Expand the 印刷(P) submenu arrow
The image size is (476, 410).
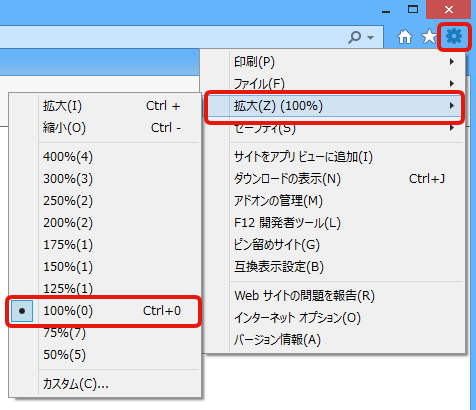[x=452, y=61]
